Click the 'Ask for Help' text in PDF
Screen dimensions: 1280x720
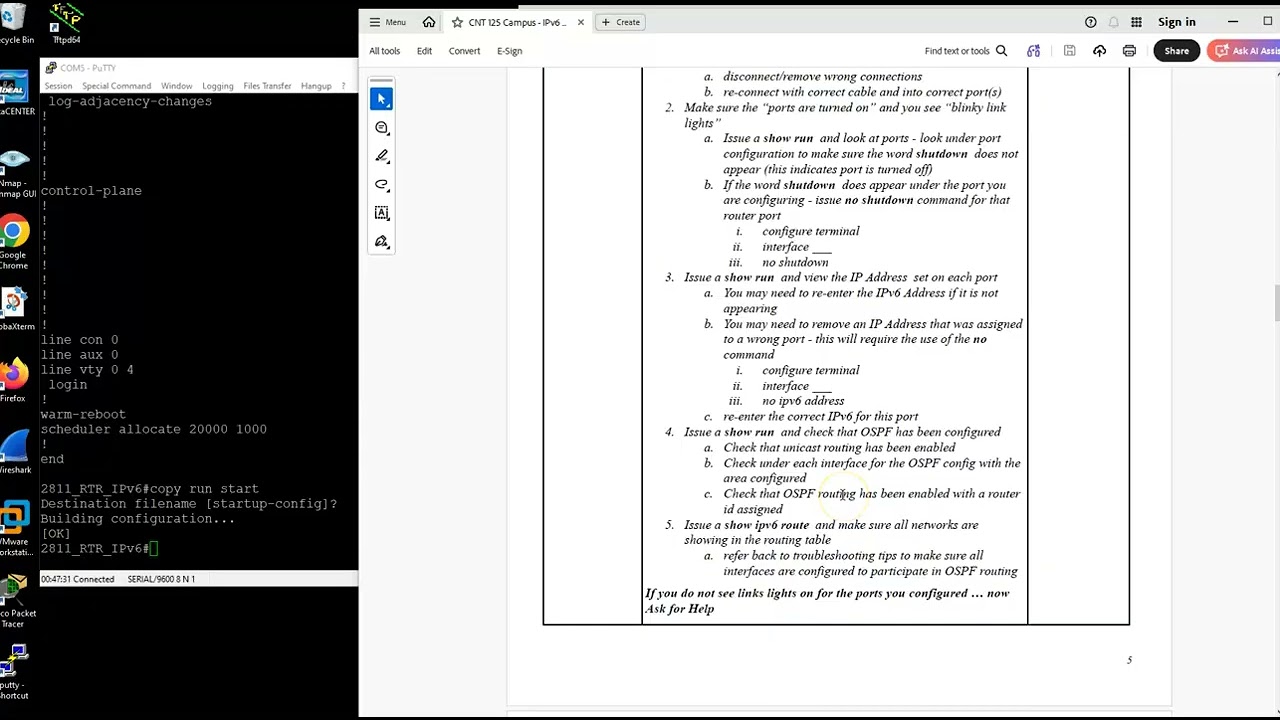(680, 609)
